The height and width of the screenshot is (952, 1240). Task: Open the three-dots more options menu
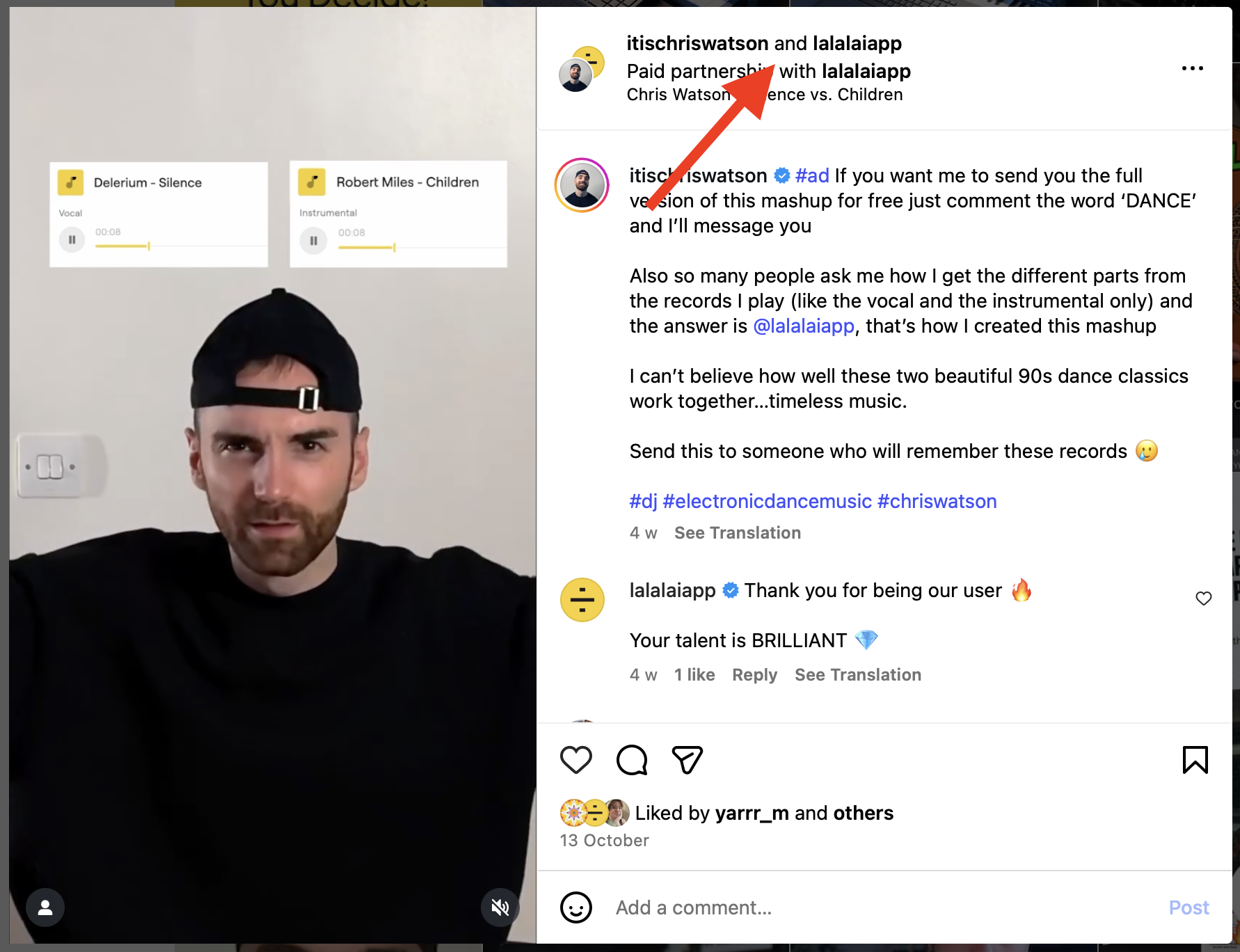[x=1193, y=68]
